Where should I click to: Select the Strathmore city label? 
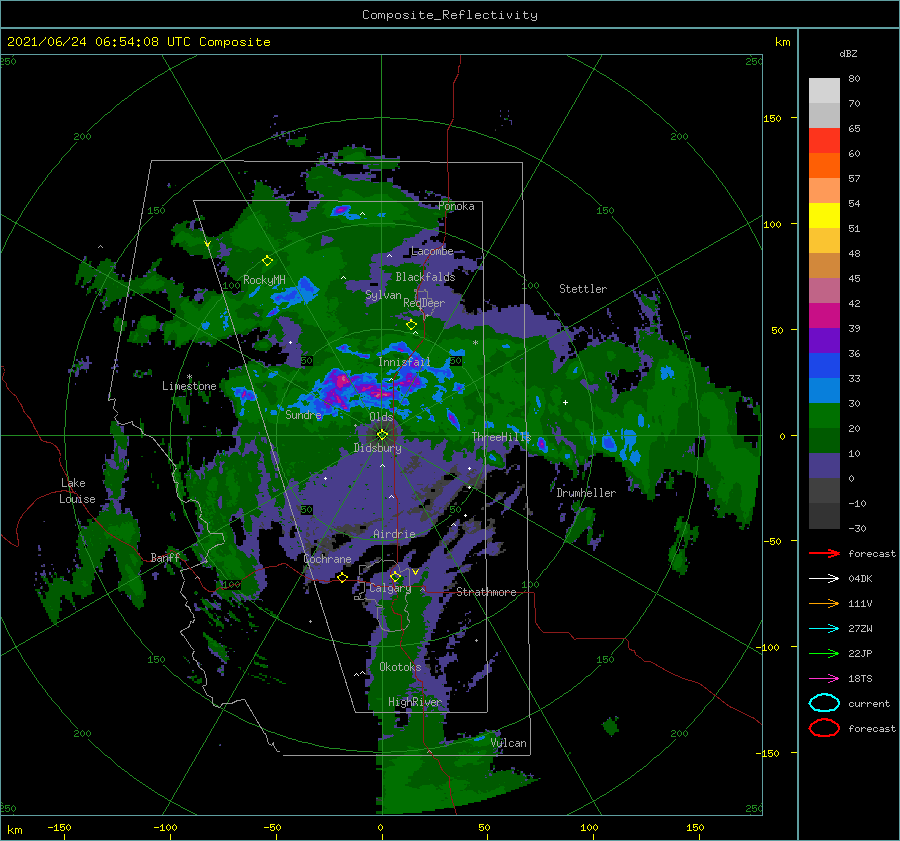(x=486, y=592)
